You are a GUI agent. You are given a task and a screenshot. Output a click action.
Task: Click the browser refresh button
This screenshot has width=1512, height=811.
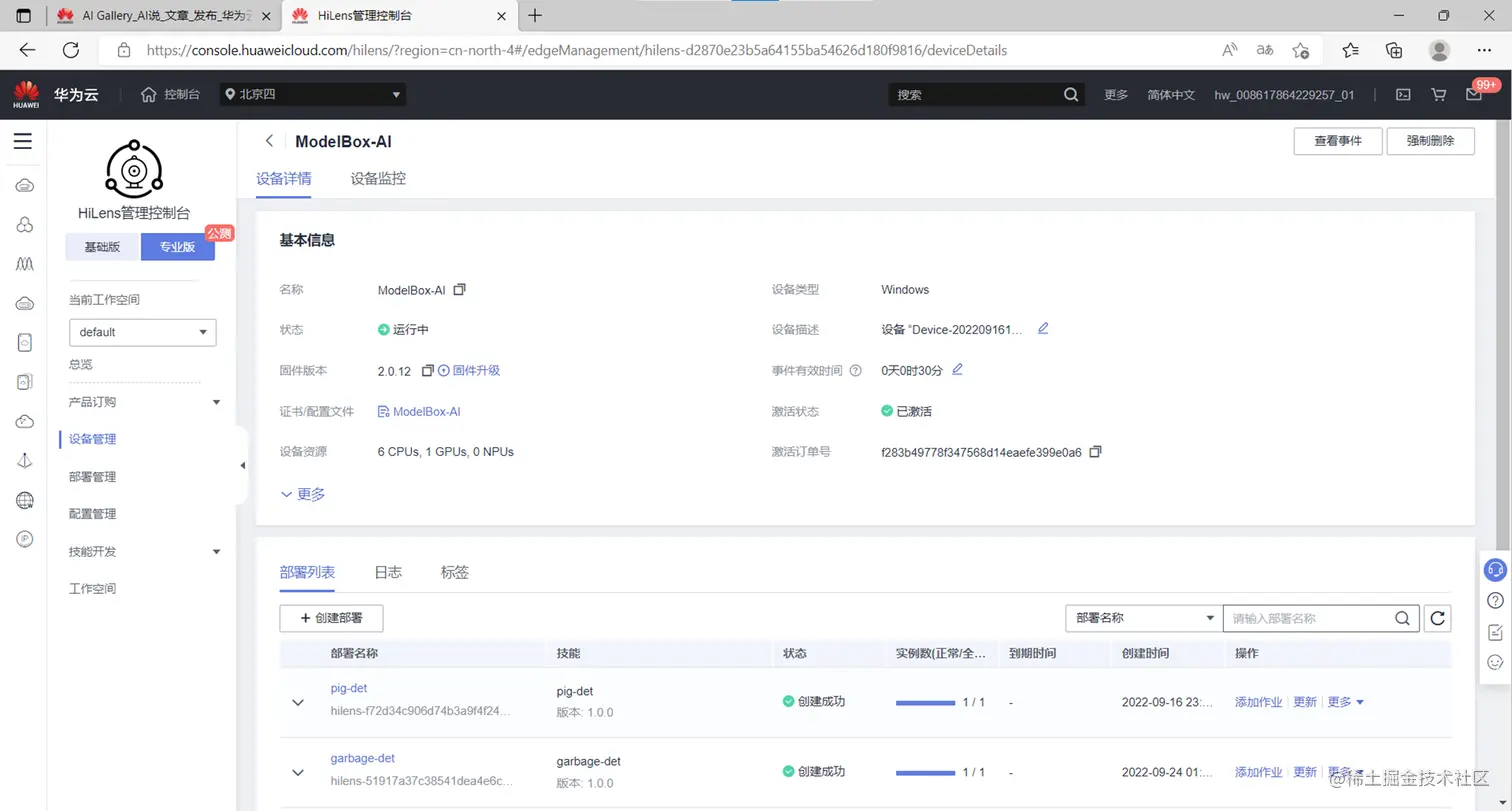tap(70, 50)
